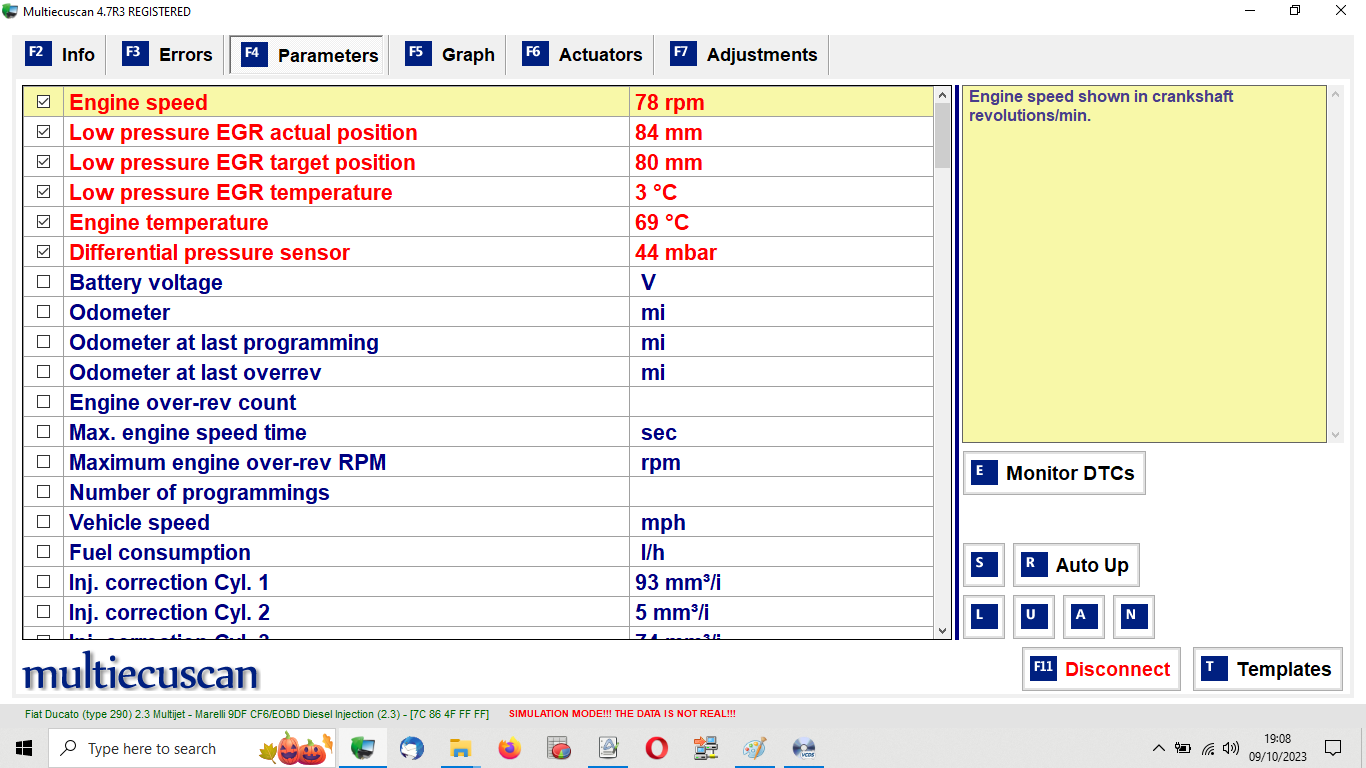Click the Monitor DTCs button

(1054, 473)
